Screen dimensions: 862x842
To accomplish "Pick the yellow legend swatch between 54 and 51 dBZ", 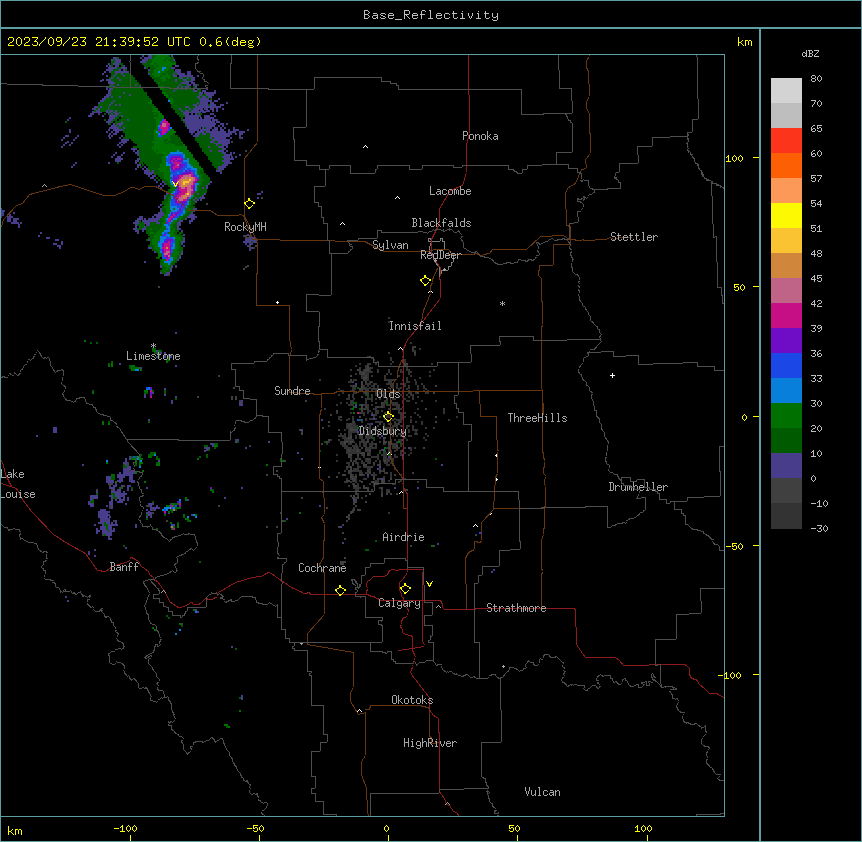I will (786, 215).
